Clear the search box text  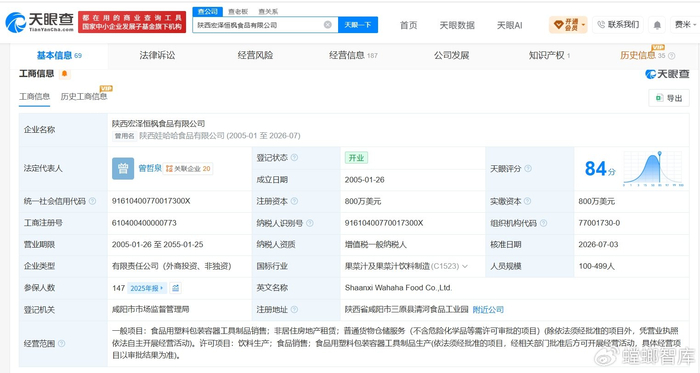point(328,25)
